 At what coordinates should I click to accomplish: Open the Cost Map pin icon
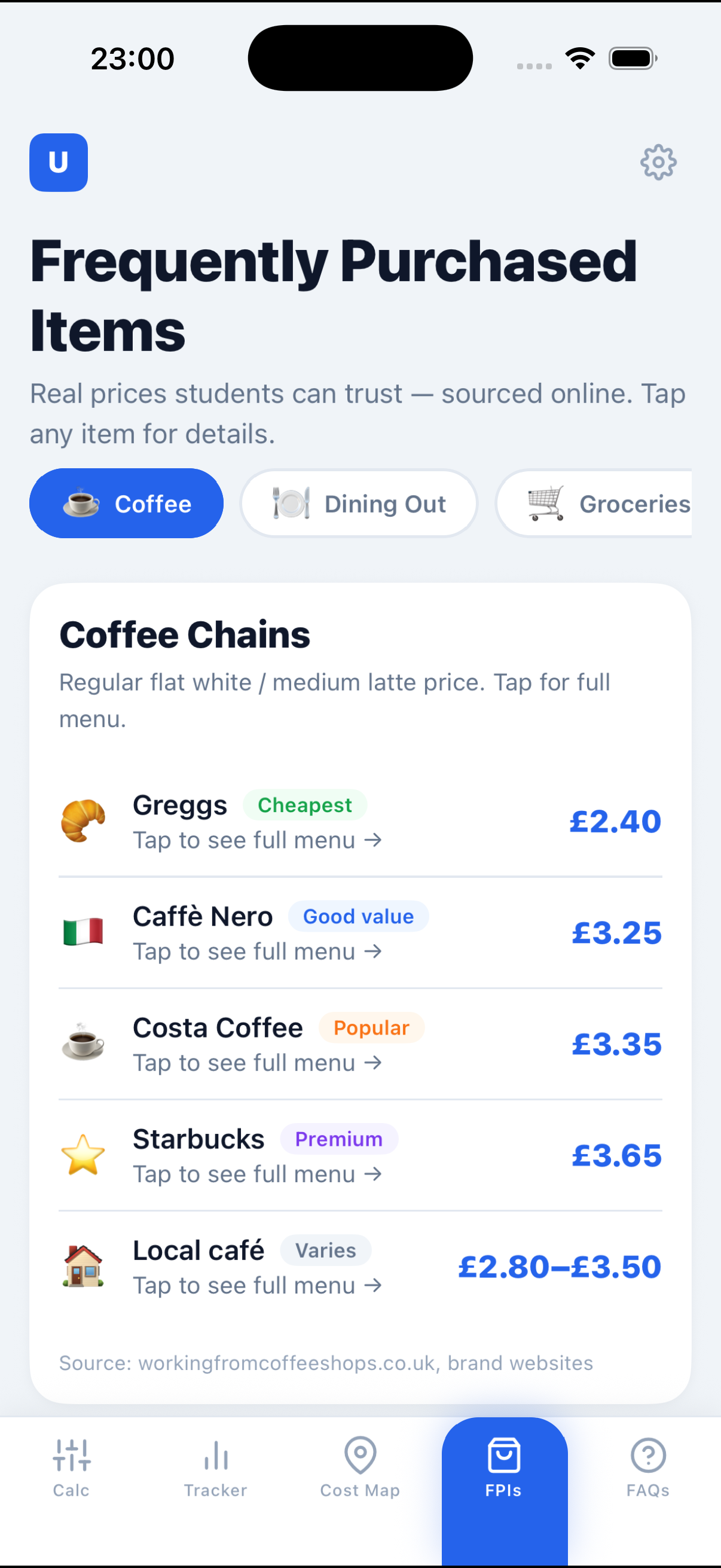[x=360, y=1456]
